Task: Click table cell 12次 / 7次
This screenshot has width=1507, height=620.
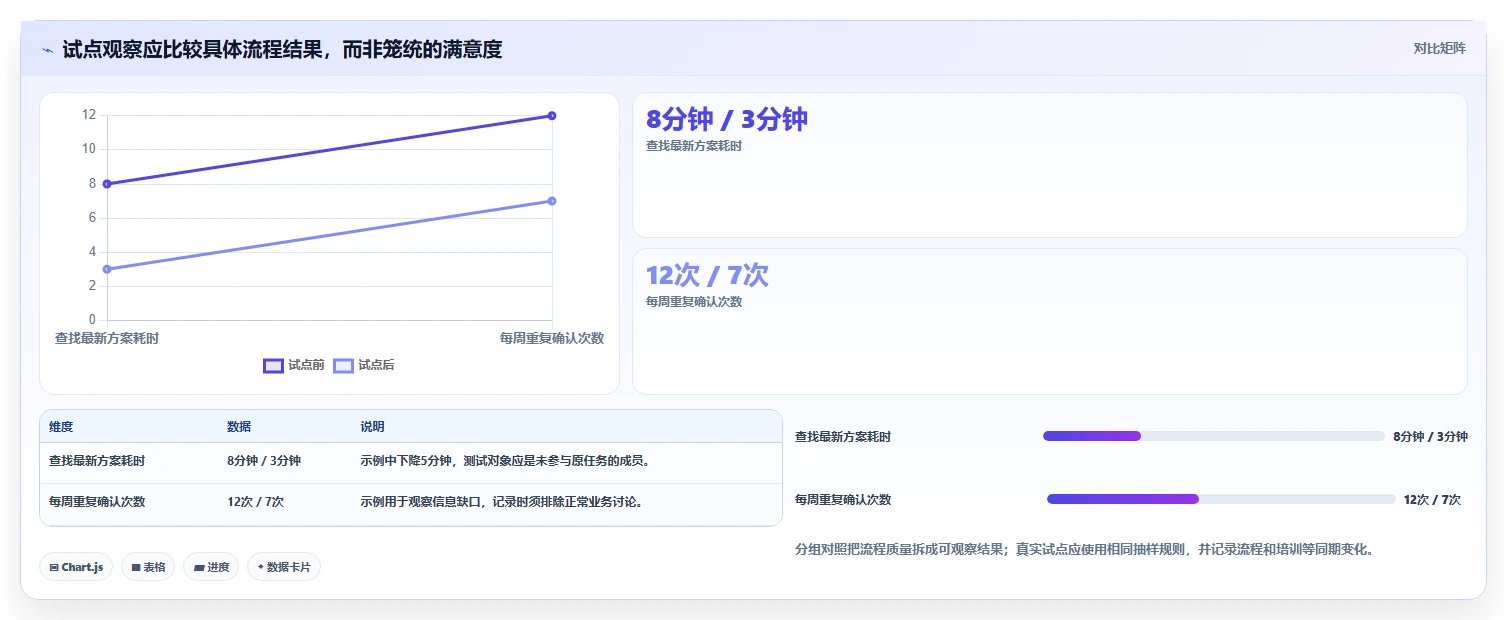Action: point(256,502)
